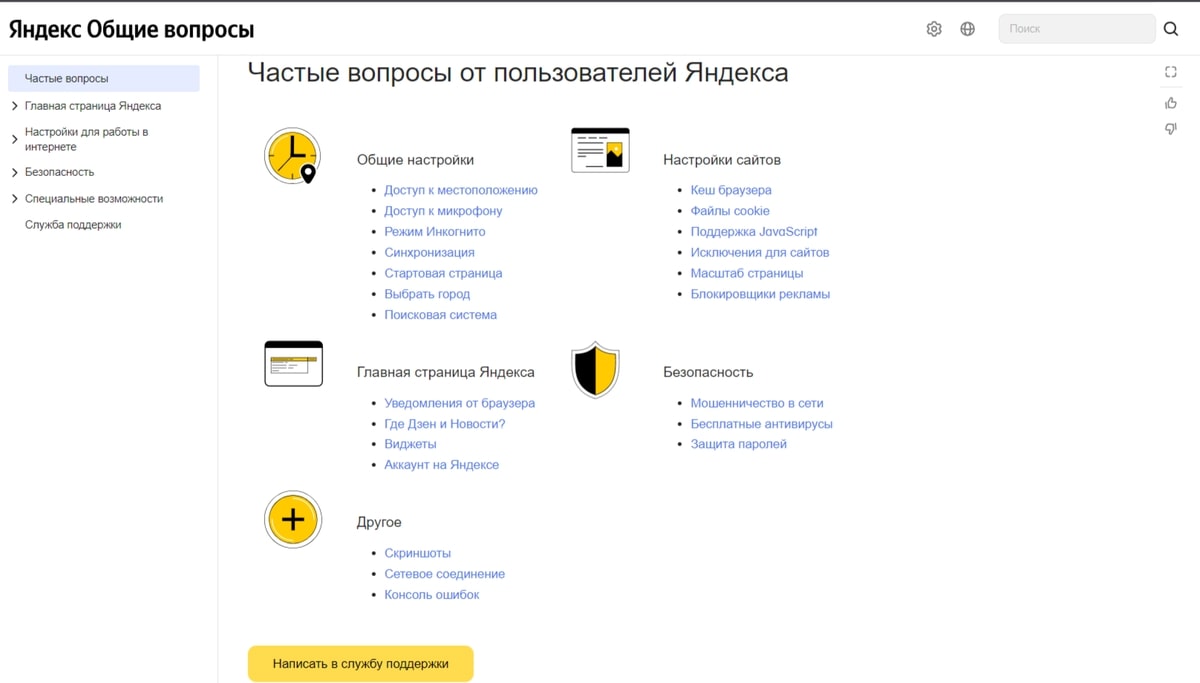Click the Яндекс Общие вопросы logo
Image resolution: width=1200 pixels, height=683 pixels.
click(132, 30)
